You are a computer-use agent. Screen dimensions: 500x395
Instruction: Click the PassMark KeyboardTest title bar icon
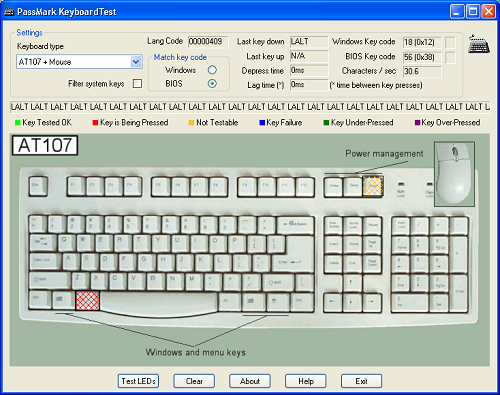[9, 12]
